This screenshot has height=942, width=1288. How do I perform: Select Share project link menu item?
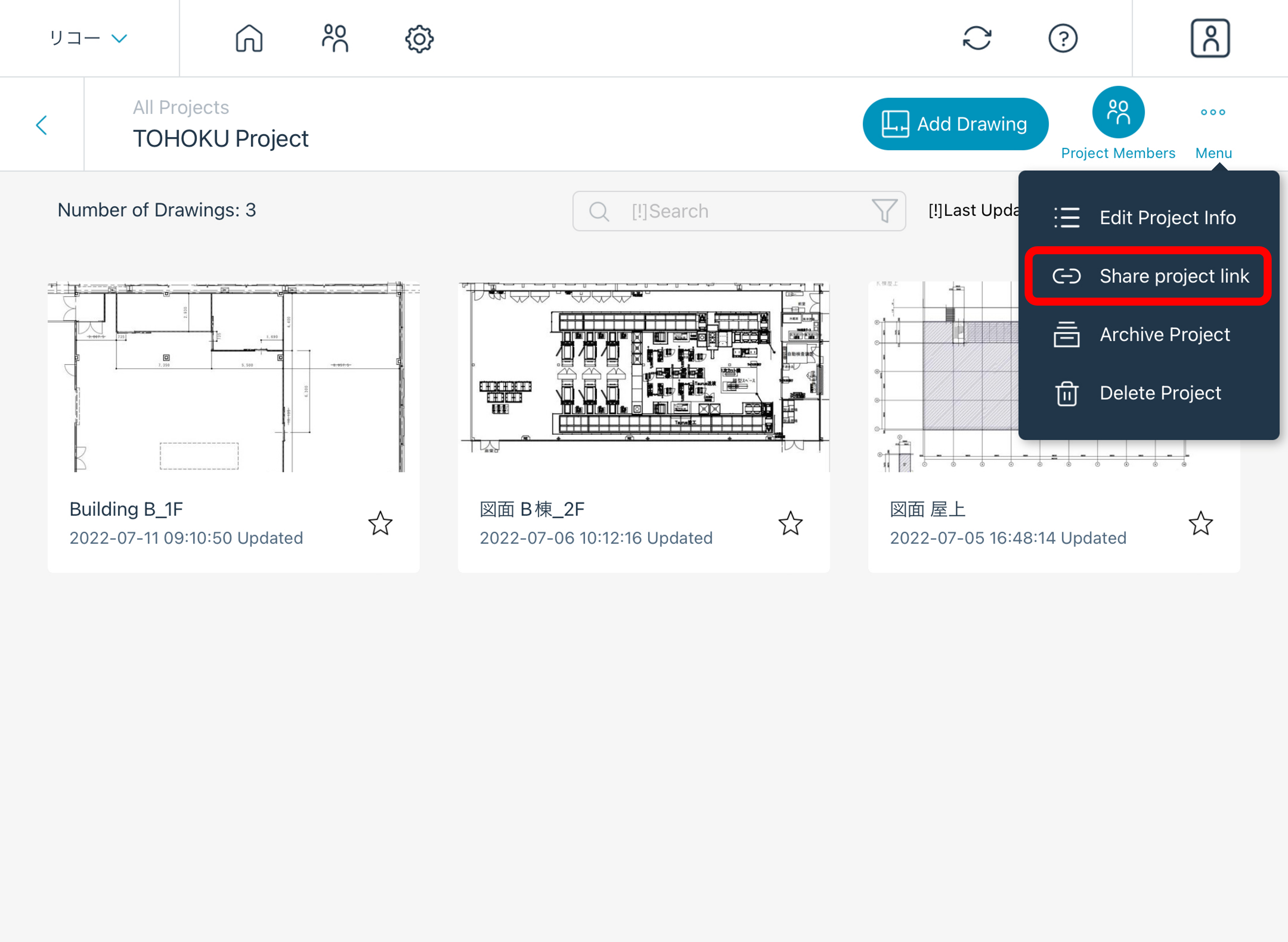coord(1148,276)
